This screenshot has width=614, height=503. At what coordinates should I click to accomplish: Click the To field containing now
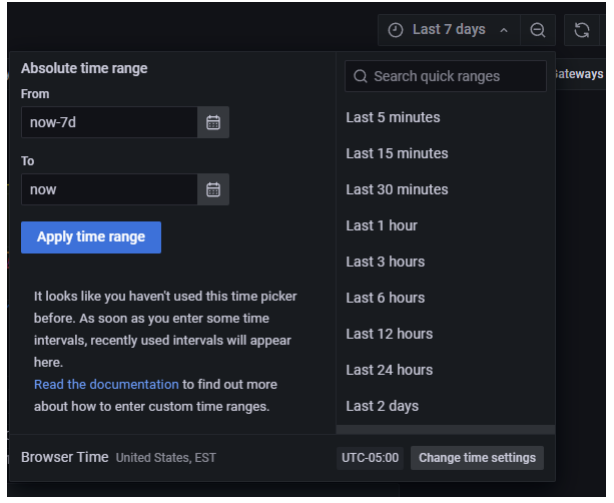pyautogui.click(x=108, y=189)
